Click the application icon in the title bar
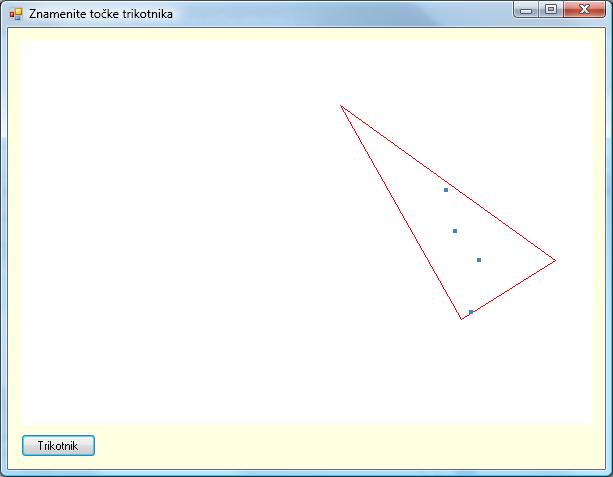Viewport: 613px width, 477px height. click(15, 13)
